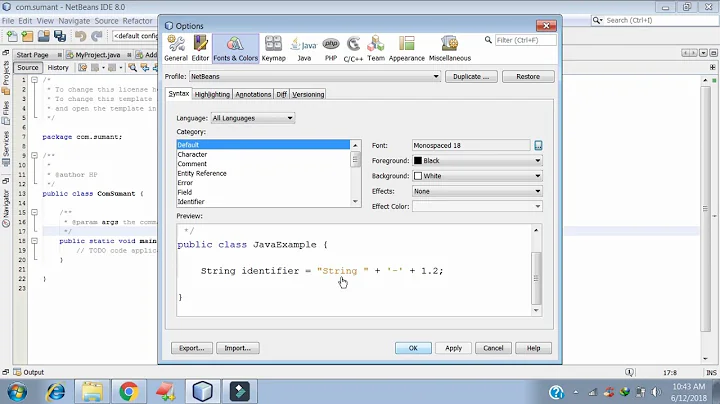Click the Restore button
Viewport: 720px width, 404px height.
(528, 77)
